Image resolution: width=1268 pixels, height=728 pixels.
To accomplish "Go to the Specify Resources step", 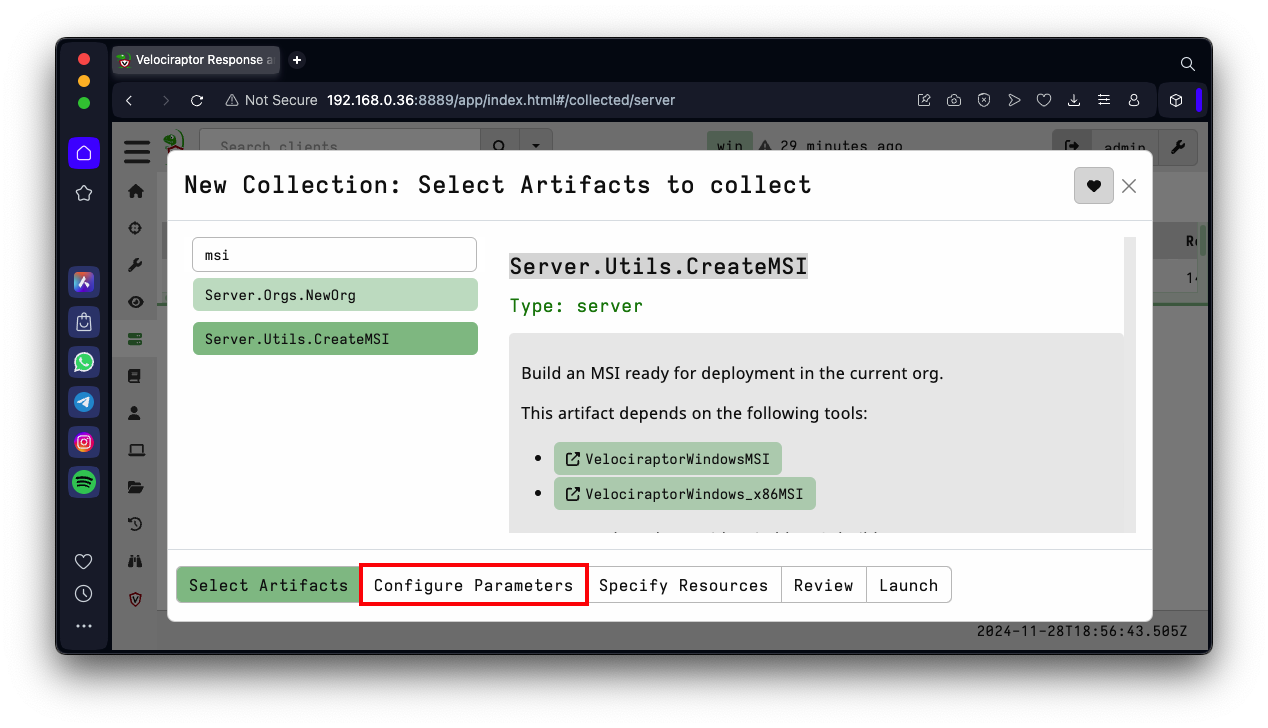I will pos(683,585).
